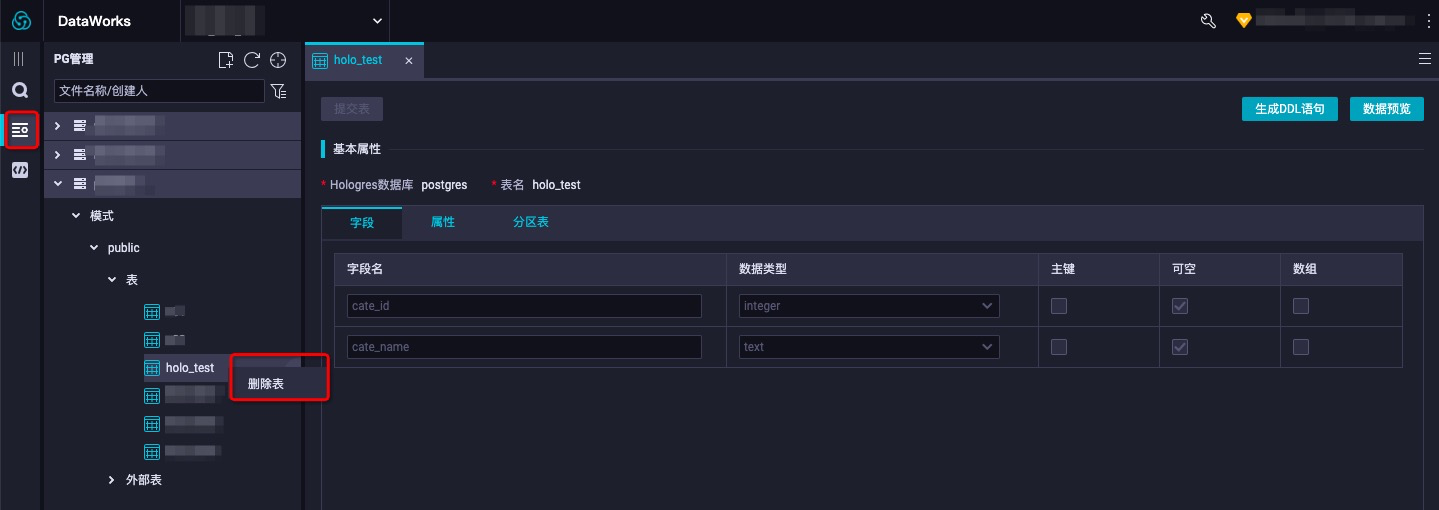Open the filter icon beside search box

click(279, 91)
